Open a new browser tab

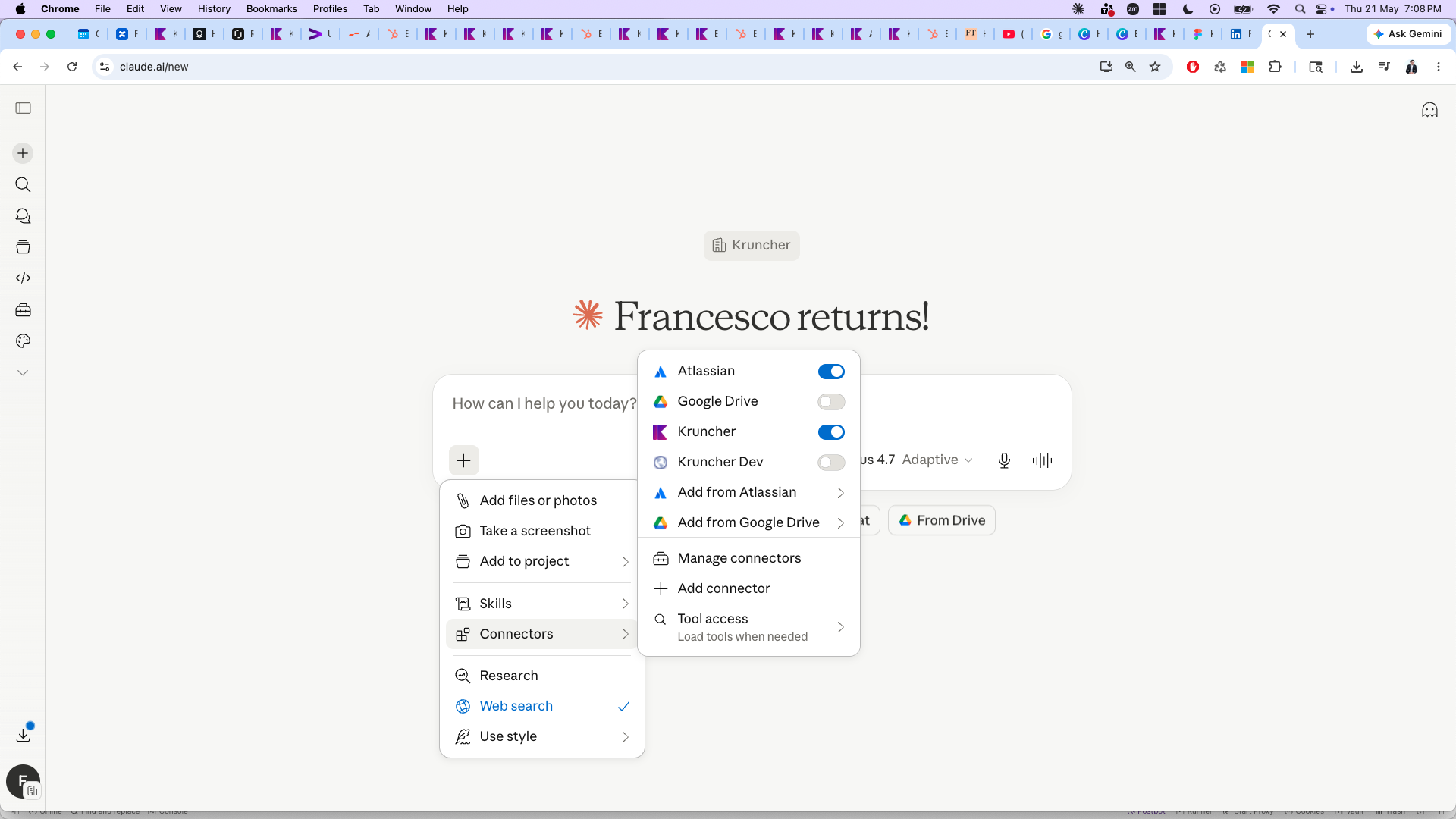pos(1310,34)
